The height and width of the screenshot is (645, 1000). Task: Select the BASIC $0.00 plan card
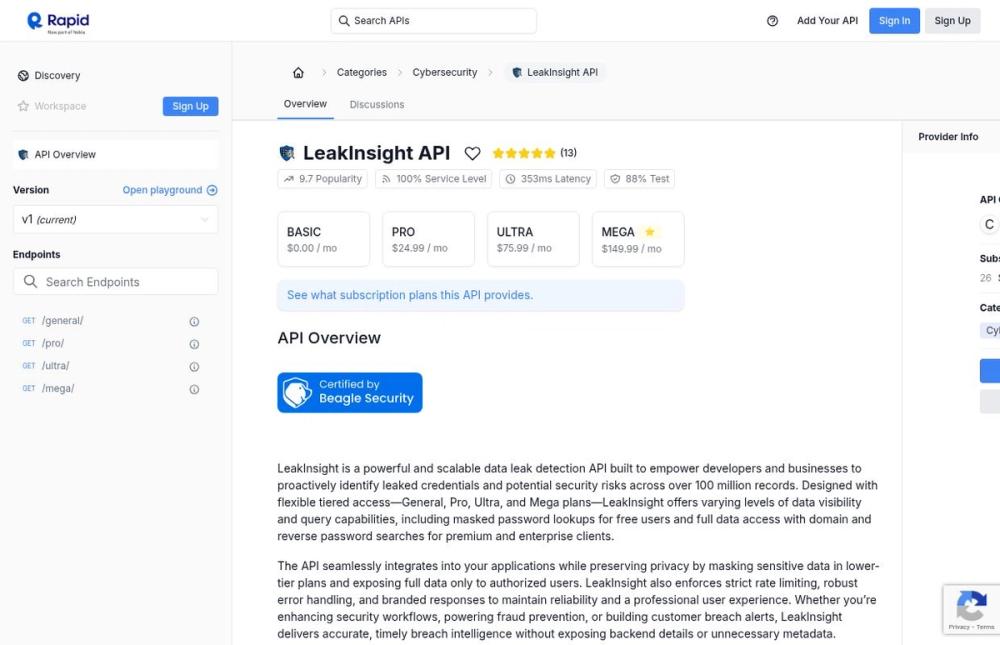tap(323, 239)
